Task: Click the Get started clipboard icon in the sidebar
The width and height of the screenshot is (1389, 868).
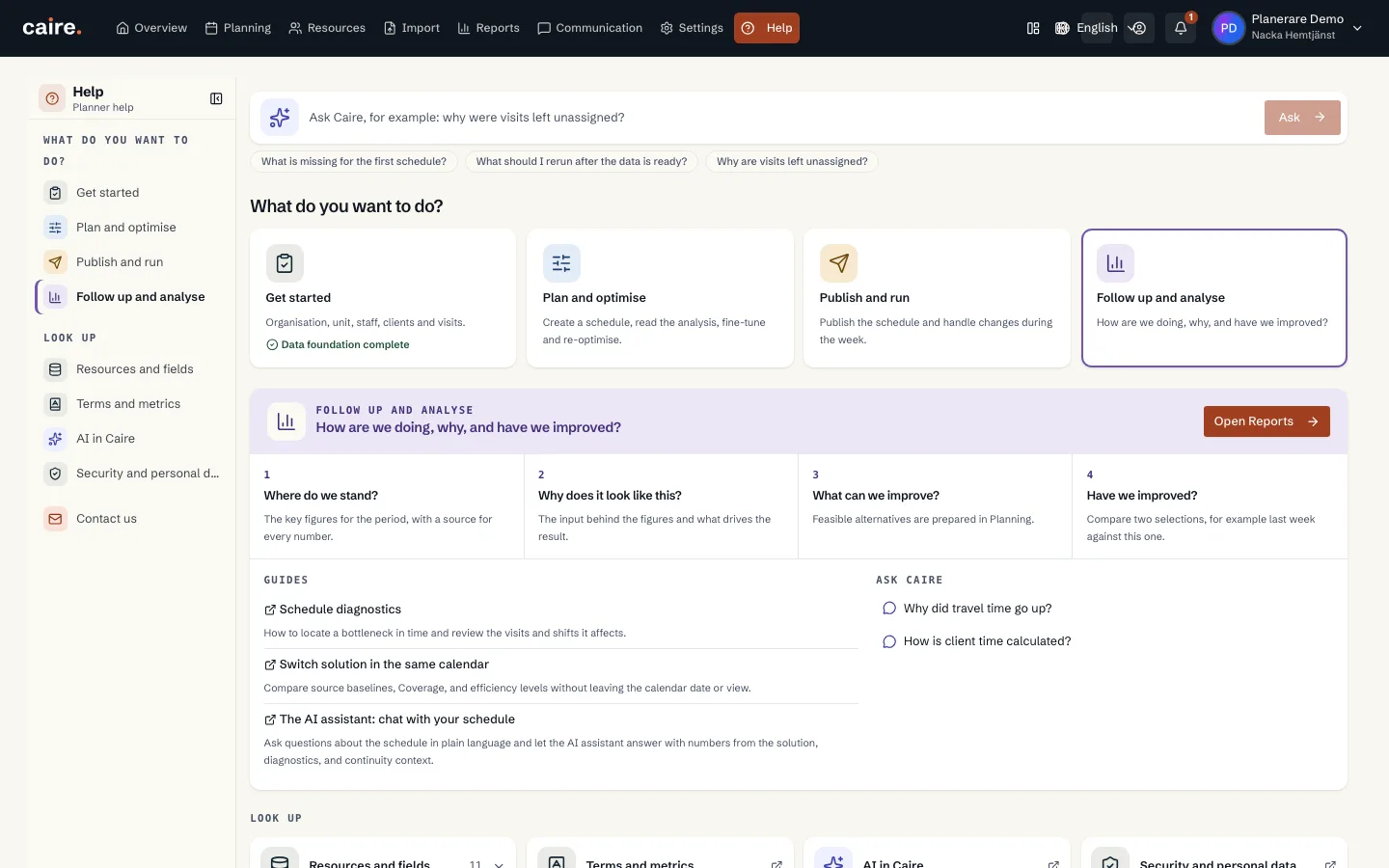Action: coord(55,193)
